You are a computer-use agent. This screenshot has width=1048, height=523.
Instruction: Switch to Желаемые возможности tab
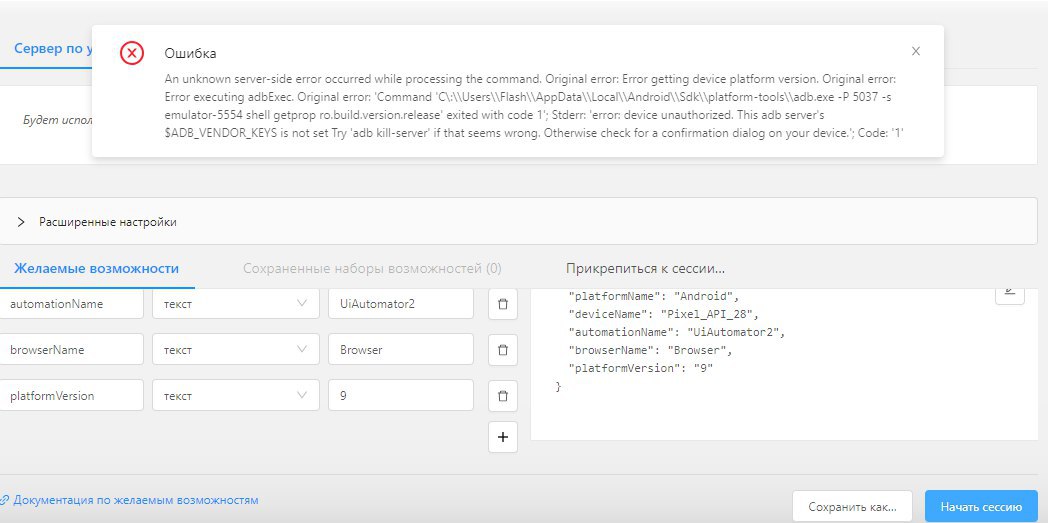(97, 269)
